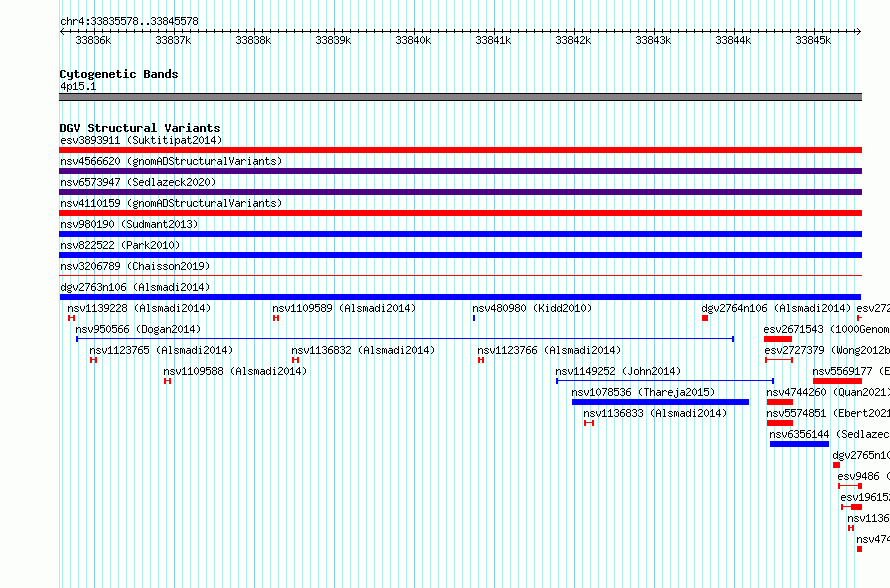Select the red marker under nsv1109588
Image resolution: width=890 pixels, height=588 pixels.
click(x=167, y=381)
